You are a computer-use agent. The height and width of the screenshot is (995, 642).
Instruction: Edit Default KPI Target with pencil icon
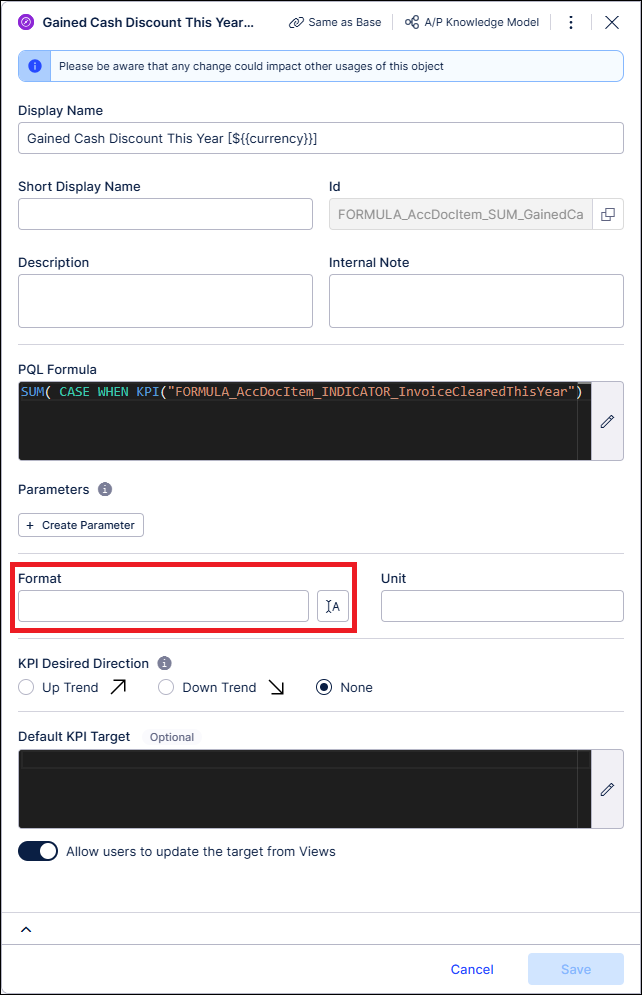(607, 789)
